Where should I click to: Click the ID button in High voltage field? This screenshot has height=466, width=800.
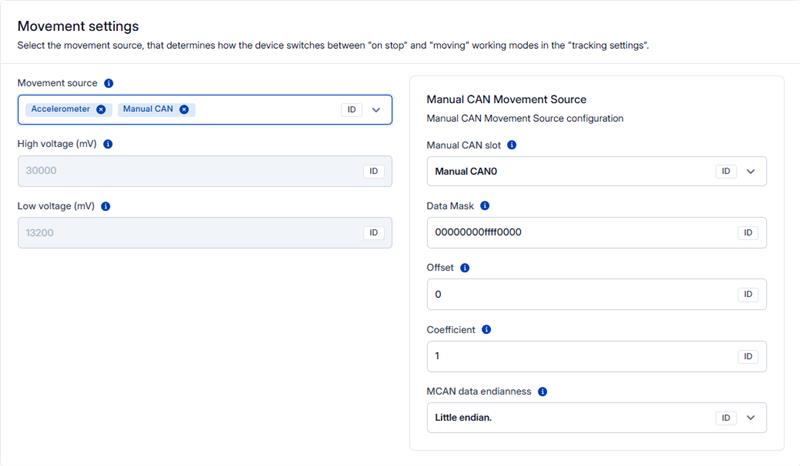coord(374,171)
